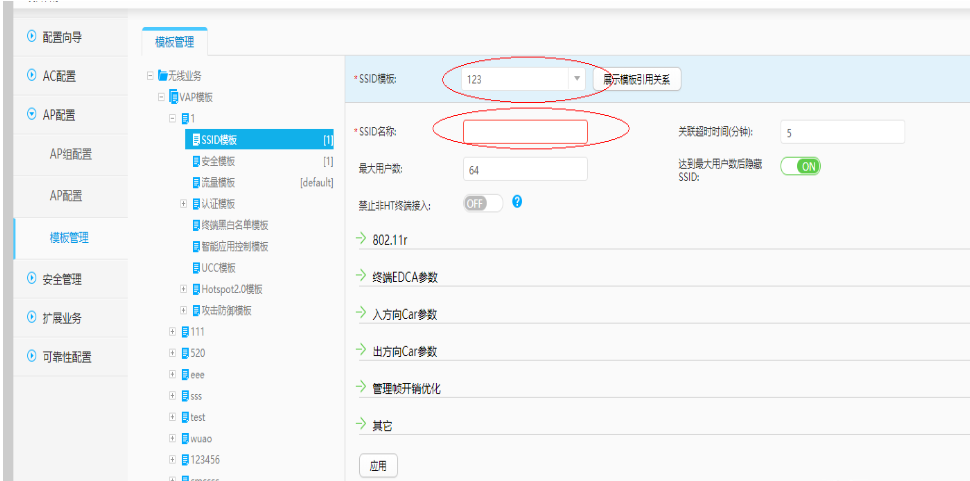Expand the wuao VAP template node
The height and width of the screenshot is (481, 970).
(173, 438)
